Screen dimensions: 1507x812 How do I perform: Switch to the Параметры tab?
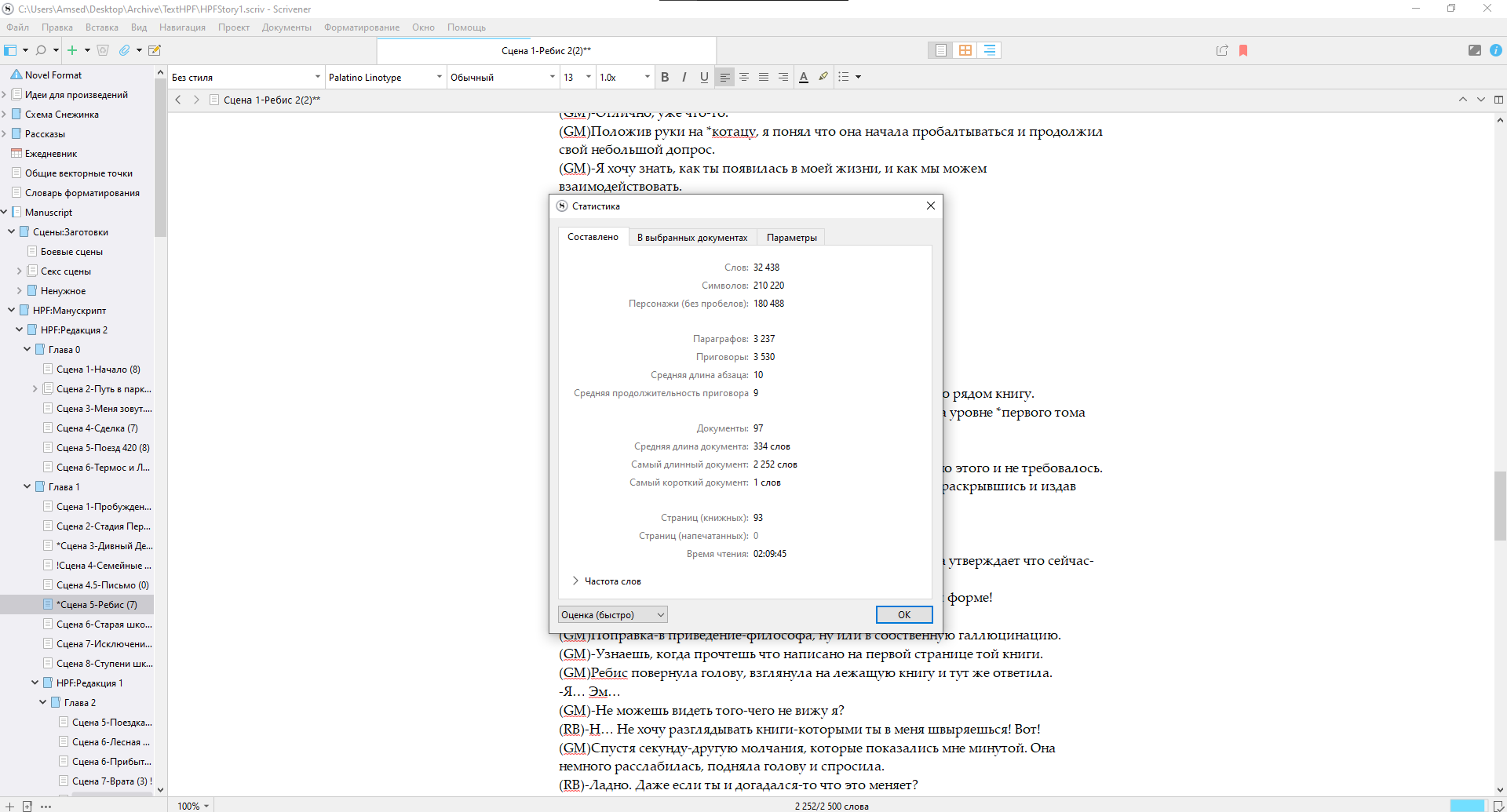(791, 238)
